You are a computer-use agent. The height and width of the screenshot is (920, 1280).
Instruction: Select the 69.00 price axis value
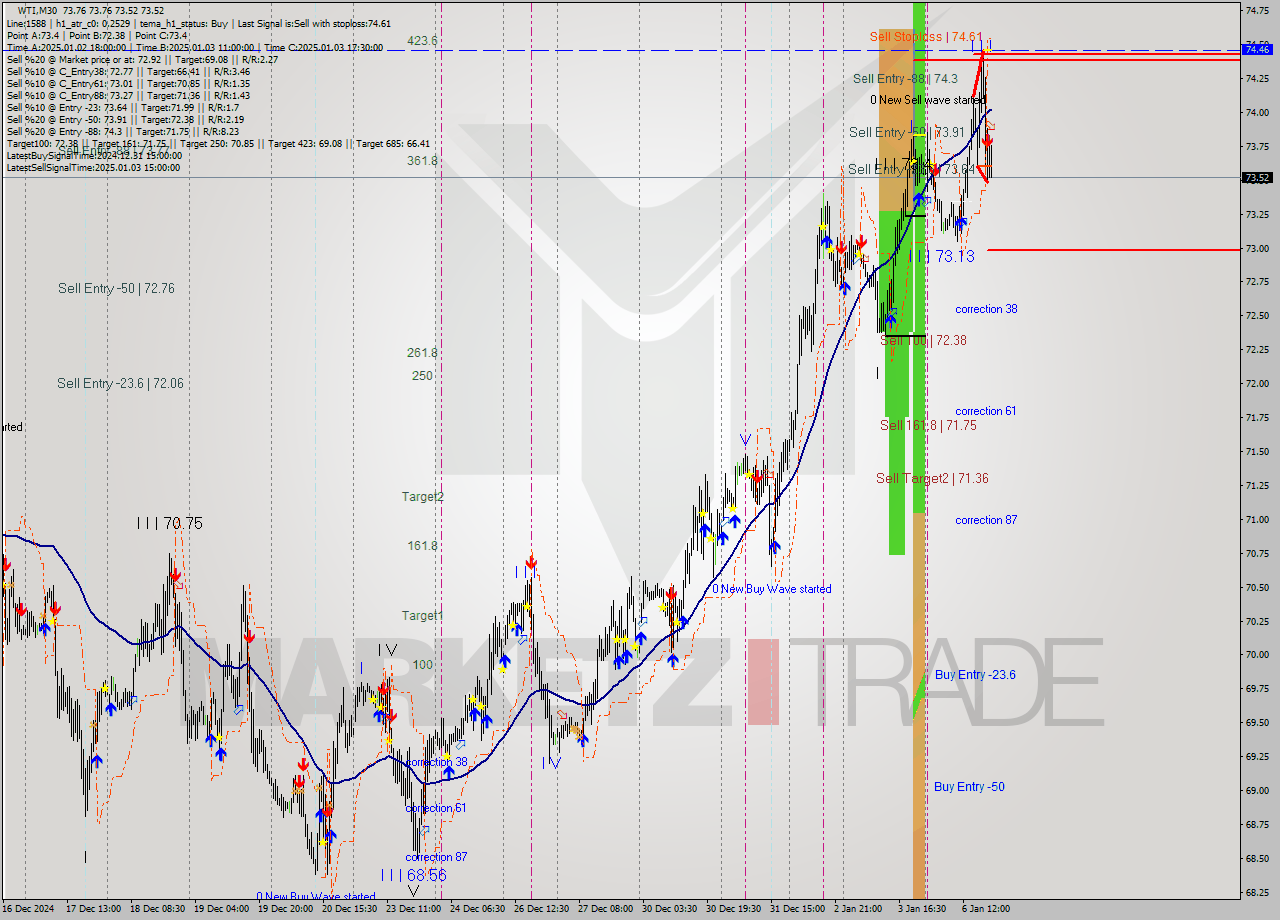coord(1257,790)
